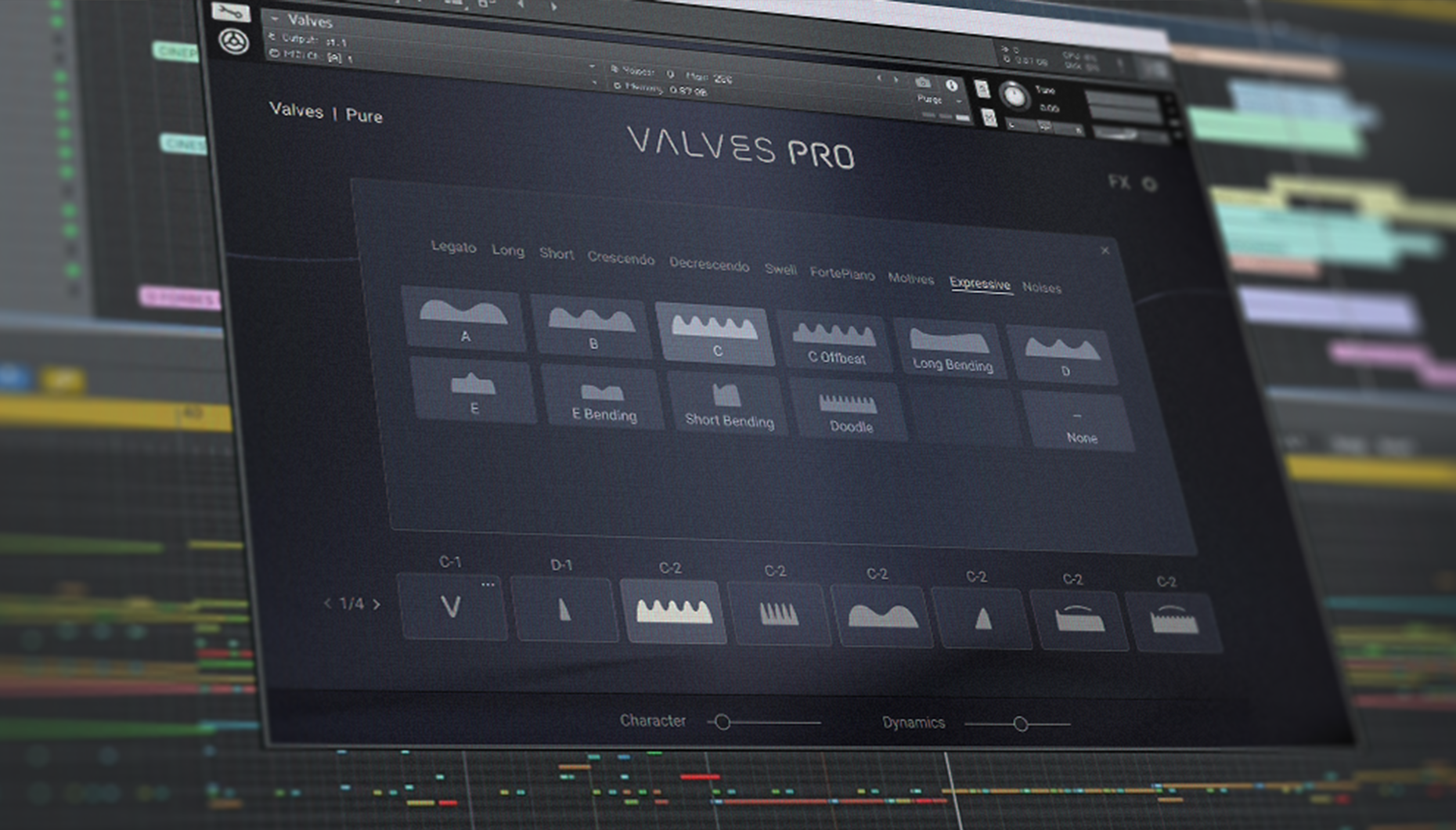
Task: Switch to the Noises tab
Action: pyautogui.click(x=1042, y=288)
